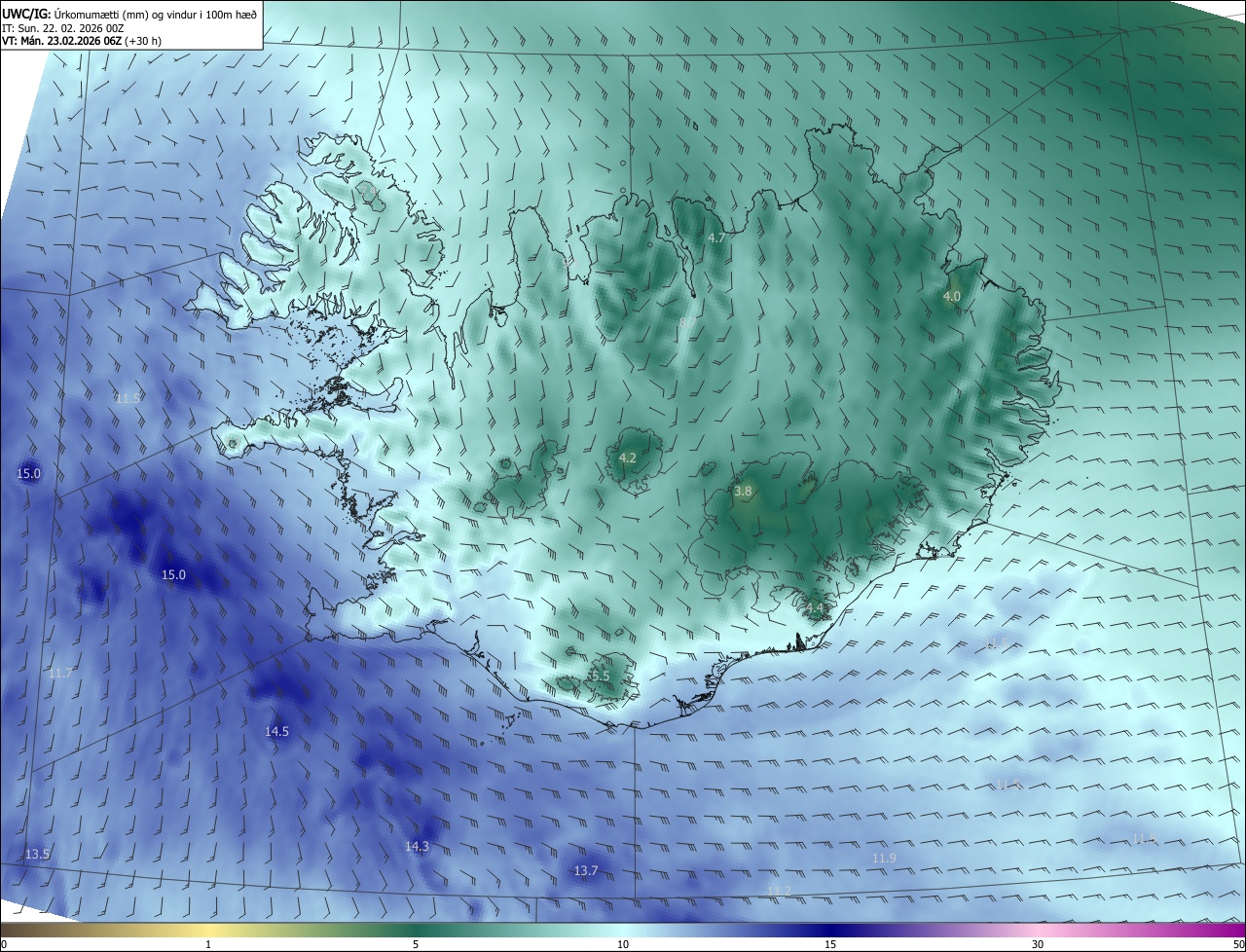Image resolution: width=1246 pixels, height=952 pixels.
Task: Click the 11.7 value label on the map
Action: click(60, 673)
